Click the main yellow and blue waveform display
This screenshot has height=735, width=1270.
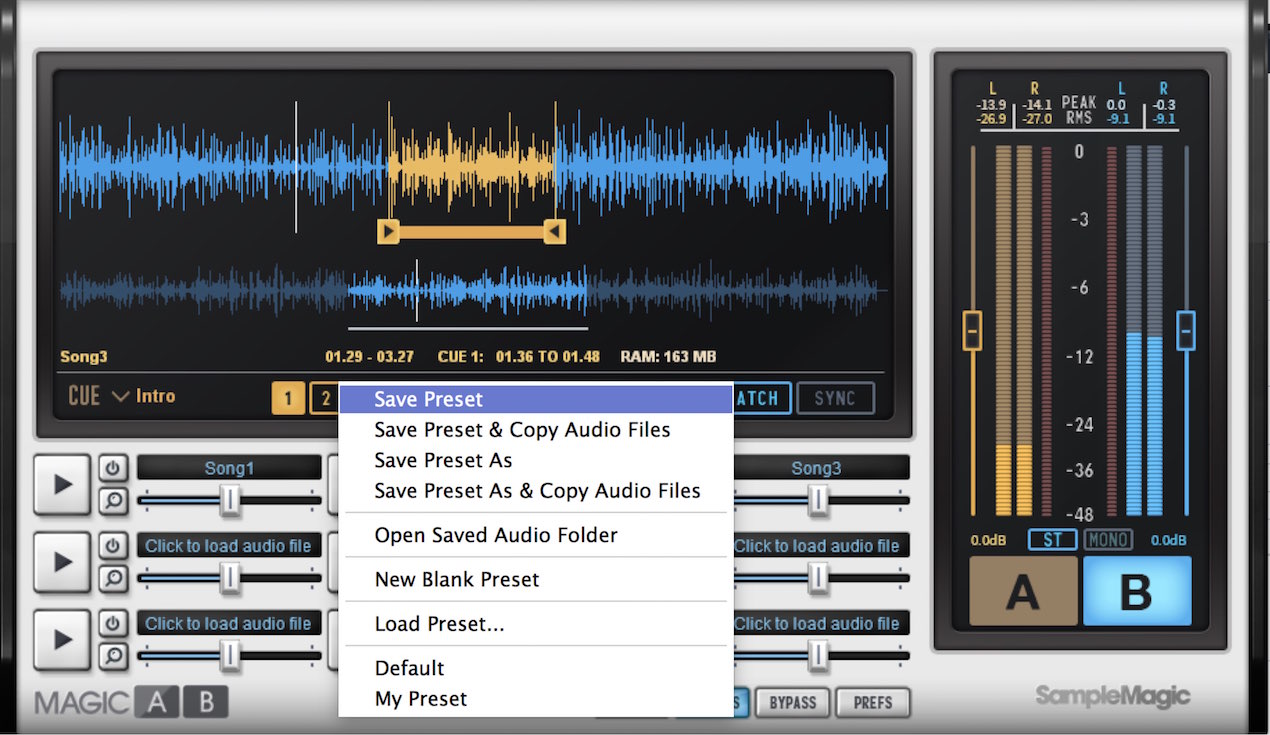[x=473, y=167]
